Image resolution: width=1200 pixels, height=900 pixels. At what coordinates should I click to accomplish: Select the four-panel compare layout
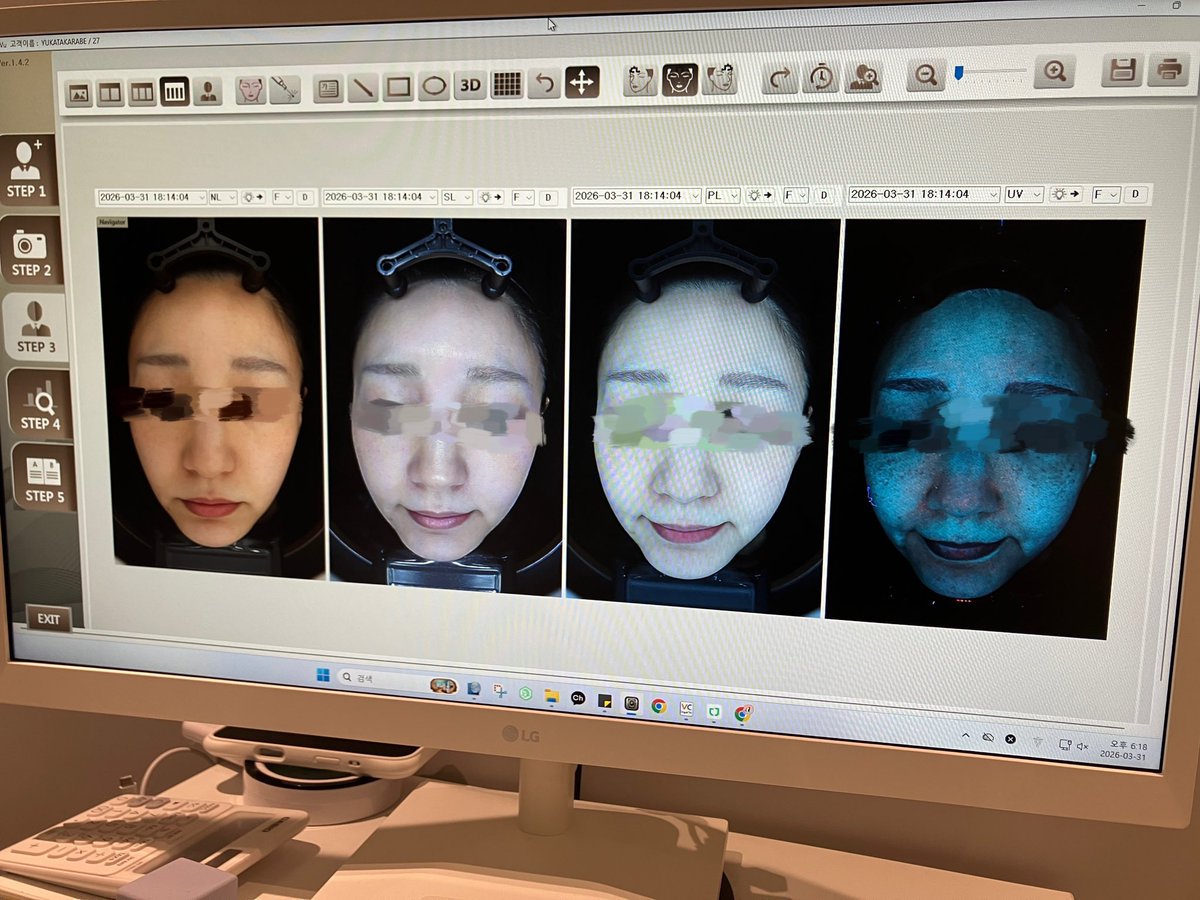[x=175, y=92]
